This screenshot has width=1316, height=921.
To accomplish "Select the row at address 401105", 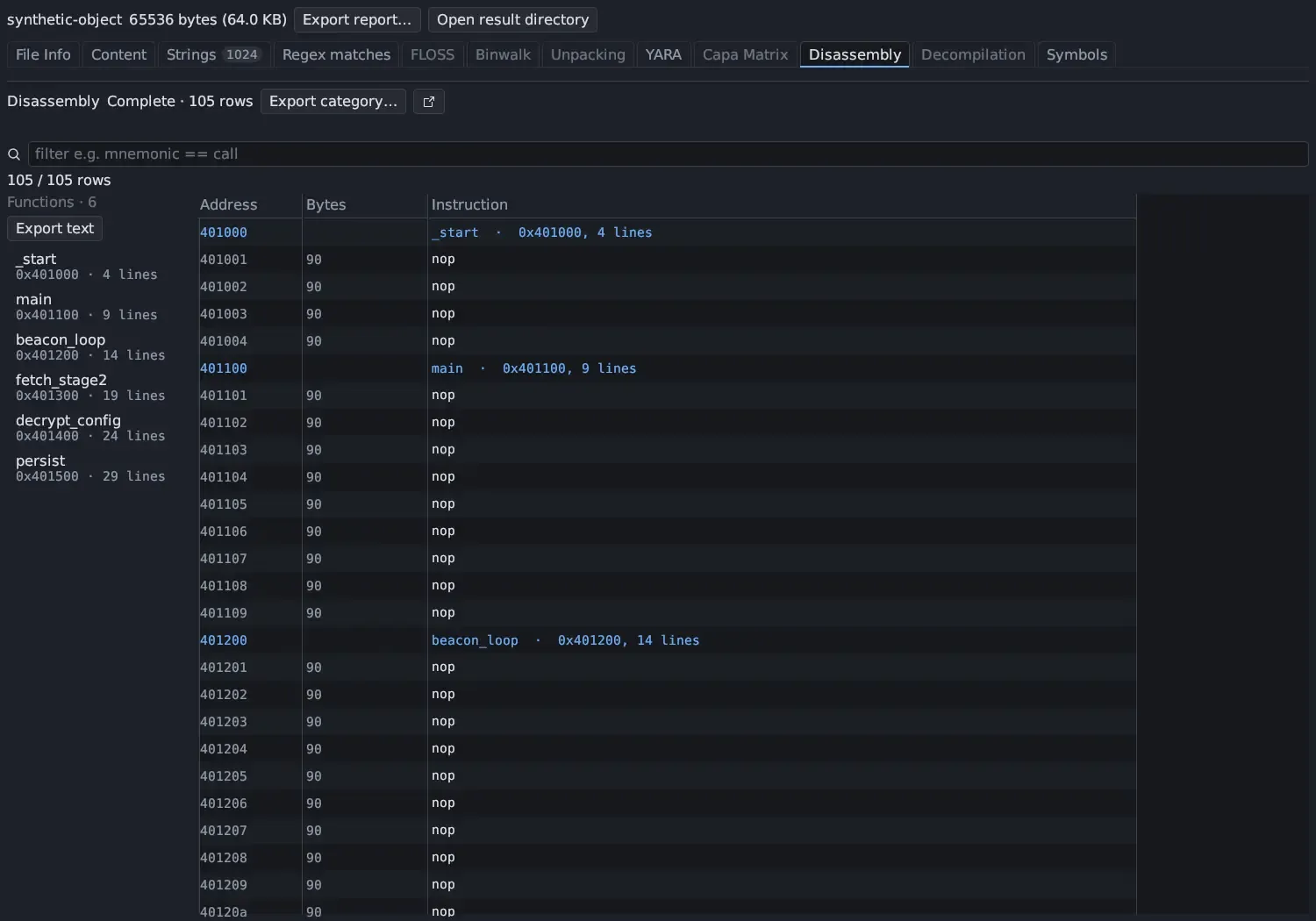I will [668, 504].
